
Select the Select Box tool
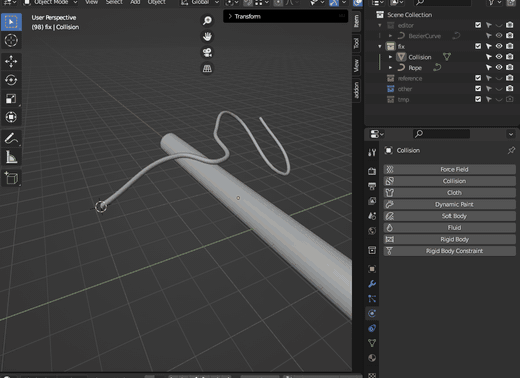click(11, 22)
